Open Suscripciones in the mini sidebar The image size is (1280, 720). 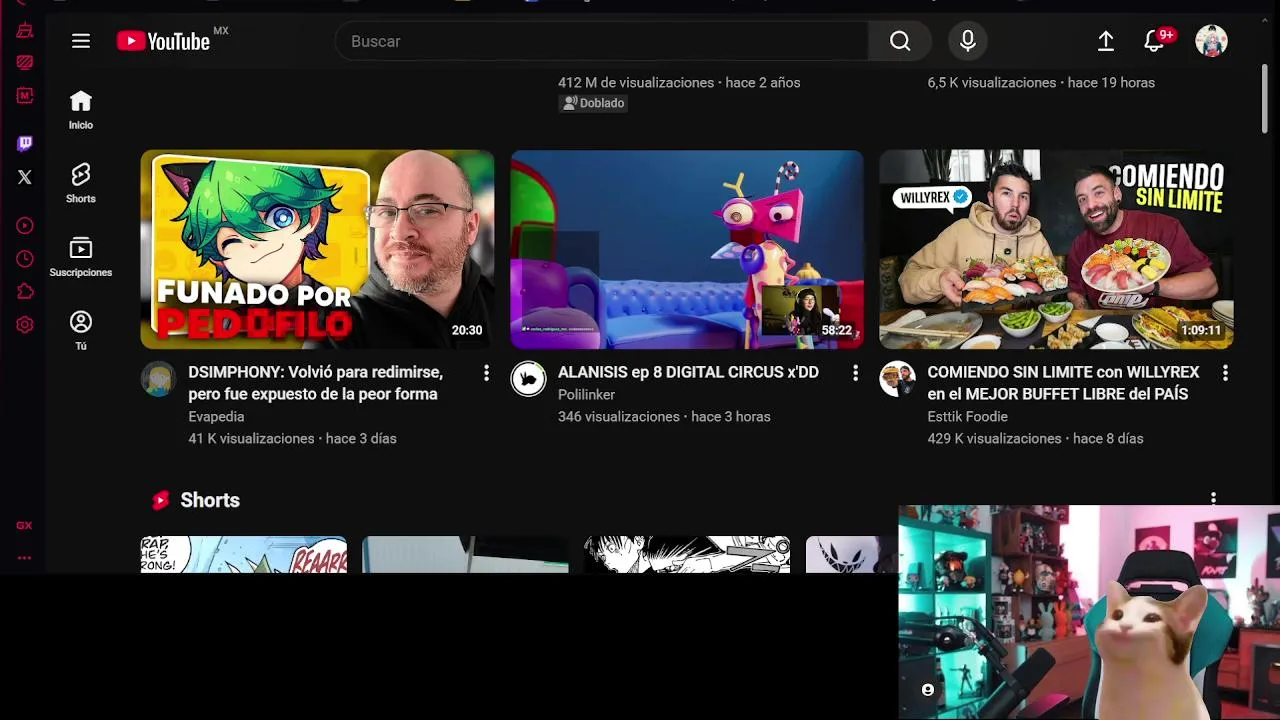click(81, 257)
